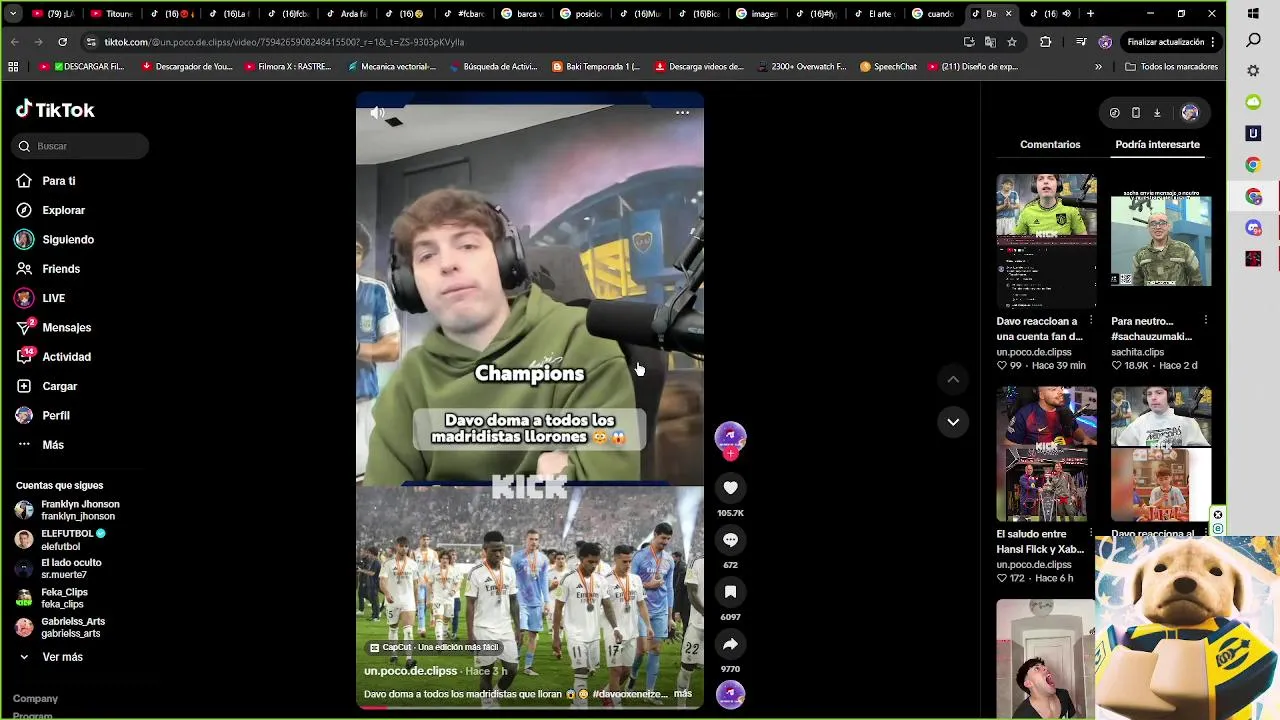Open El lado oculto account
The width and height of the screenshot is (1280, 720).
[58, 569]
